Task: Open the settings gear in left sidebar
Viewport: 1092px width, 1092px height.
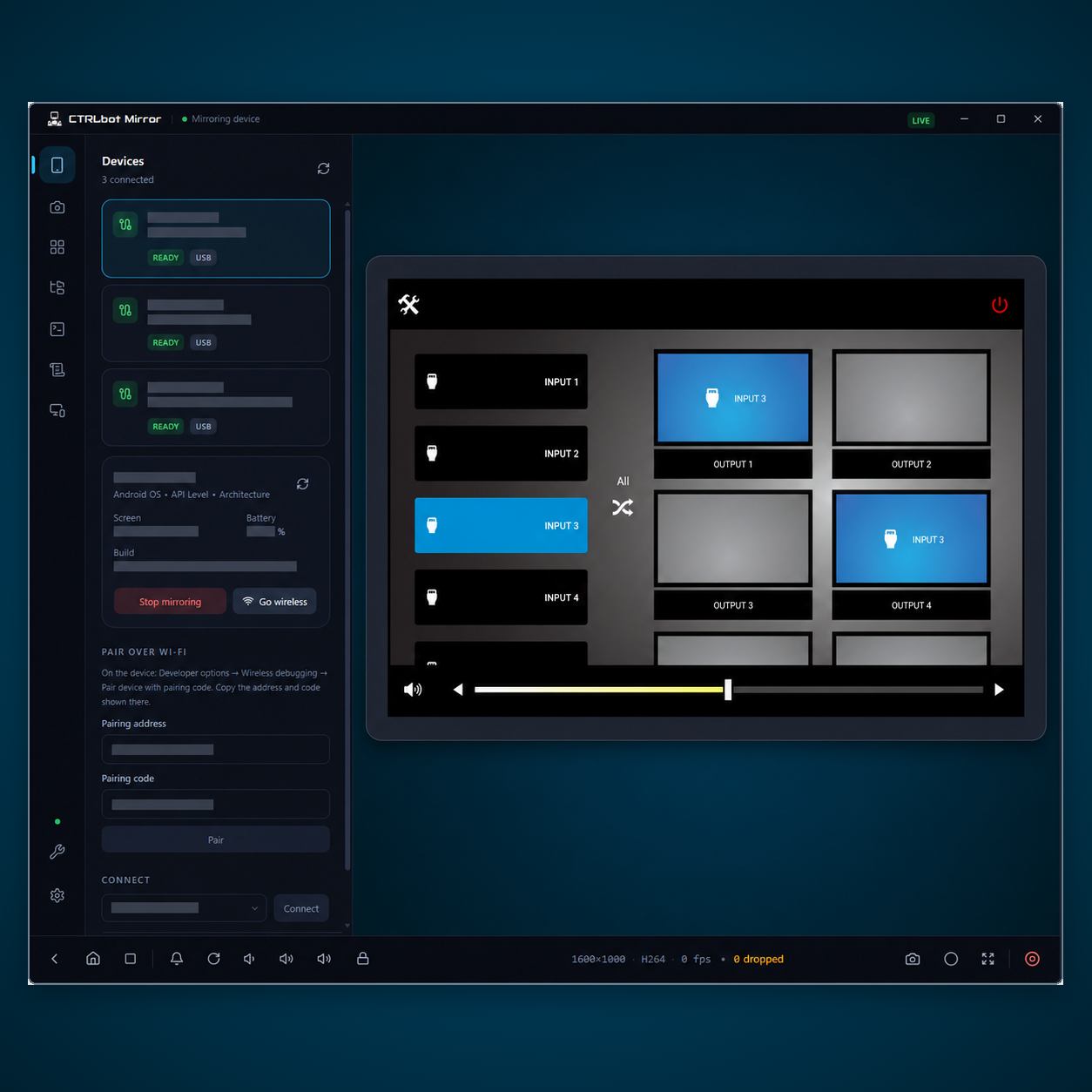Action: [57, 895]
